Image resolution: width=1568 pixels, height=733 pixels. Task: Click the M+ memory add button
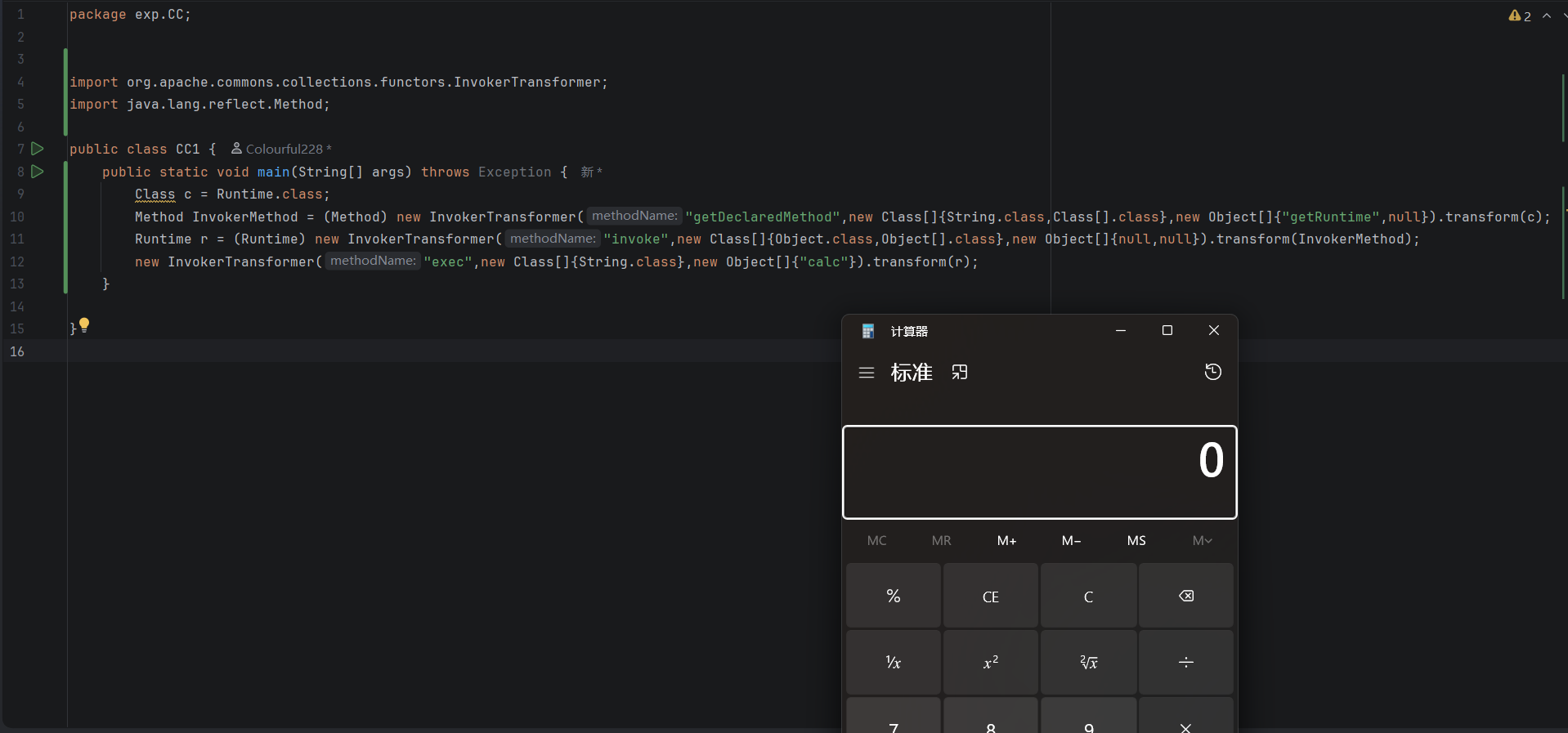pos(1007,540)
